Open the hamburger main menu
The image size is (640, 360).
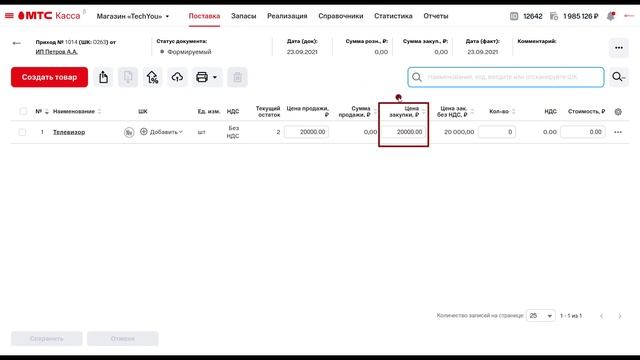click(9, 16)
